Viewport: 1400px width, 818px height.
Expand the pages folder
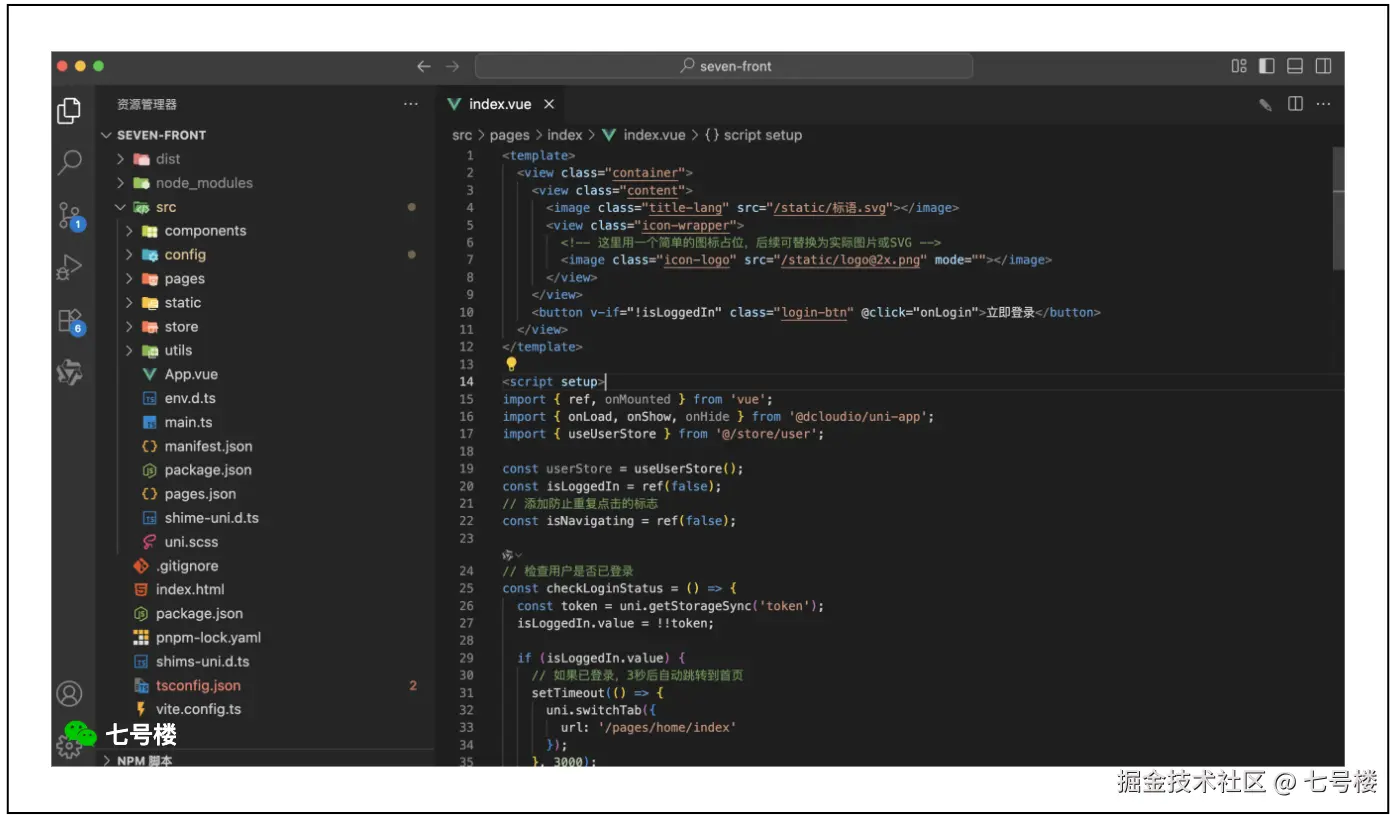tap(185, 279)
